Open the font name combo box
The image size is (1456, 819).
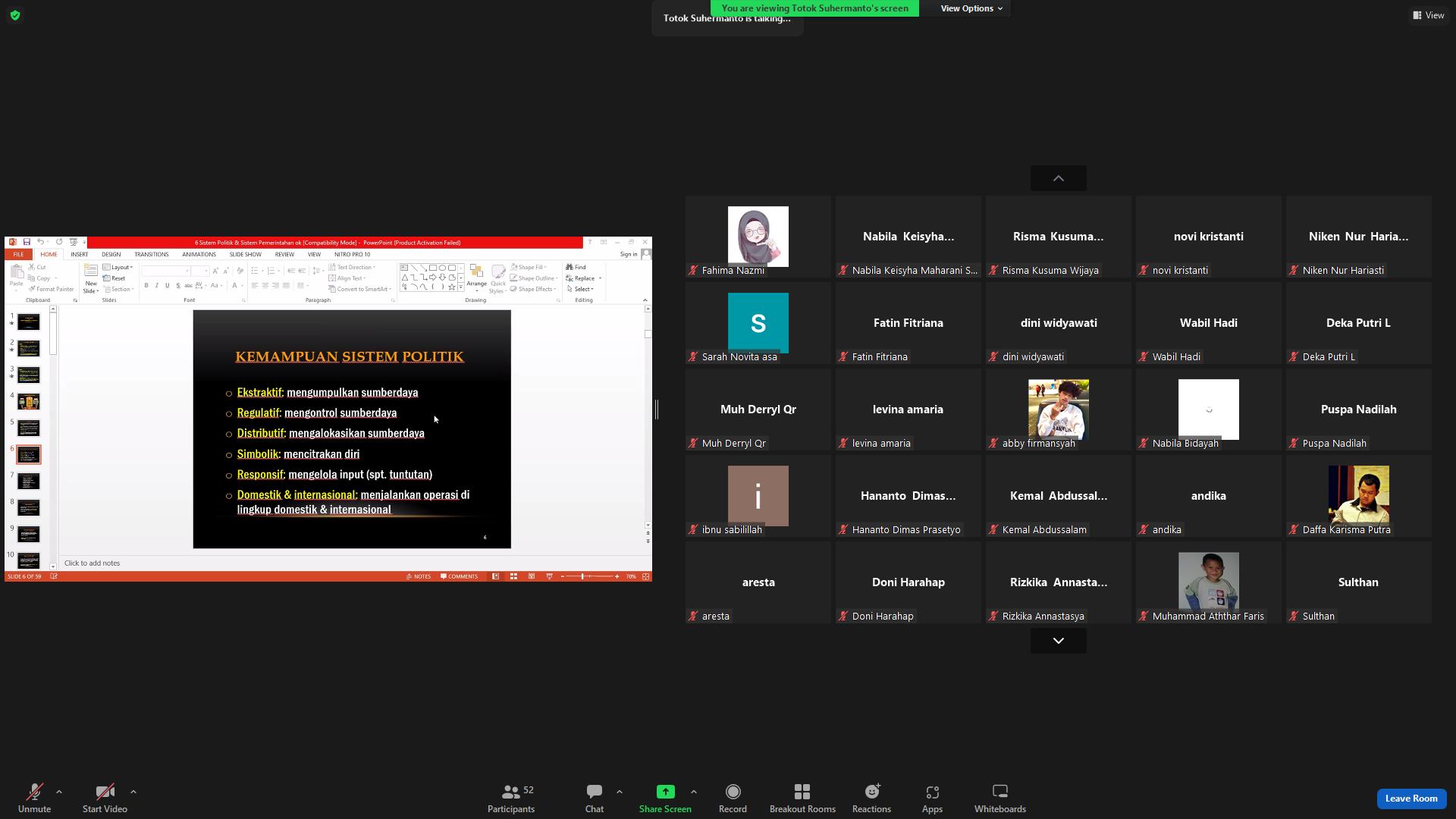(x=166, y=271)
